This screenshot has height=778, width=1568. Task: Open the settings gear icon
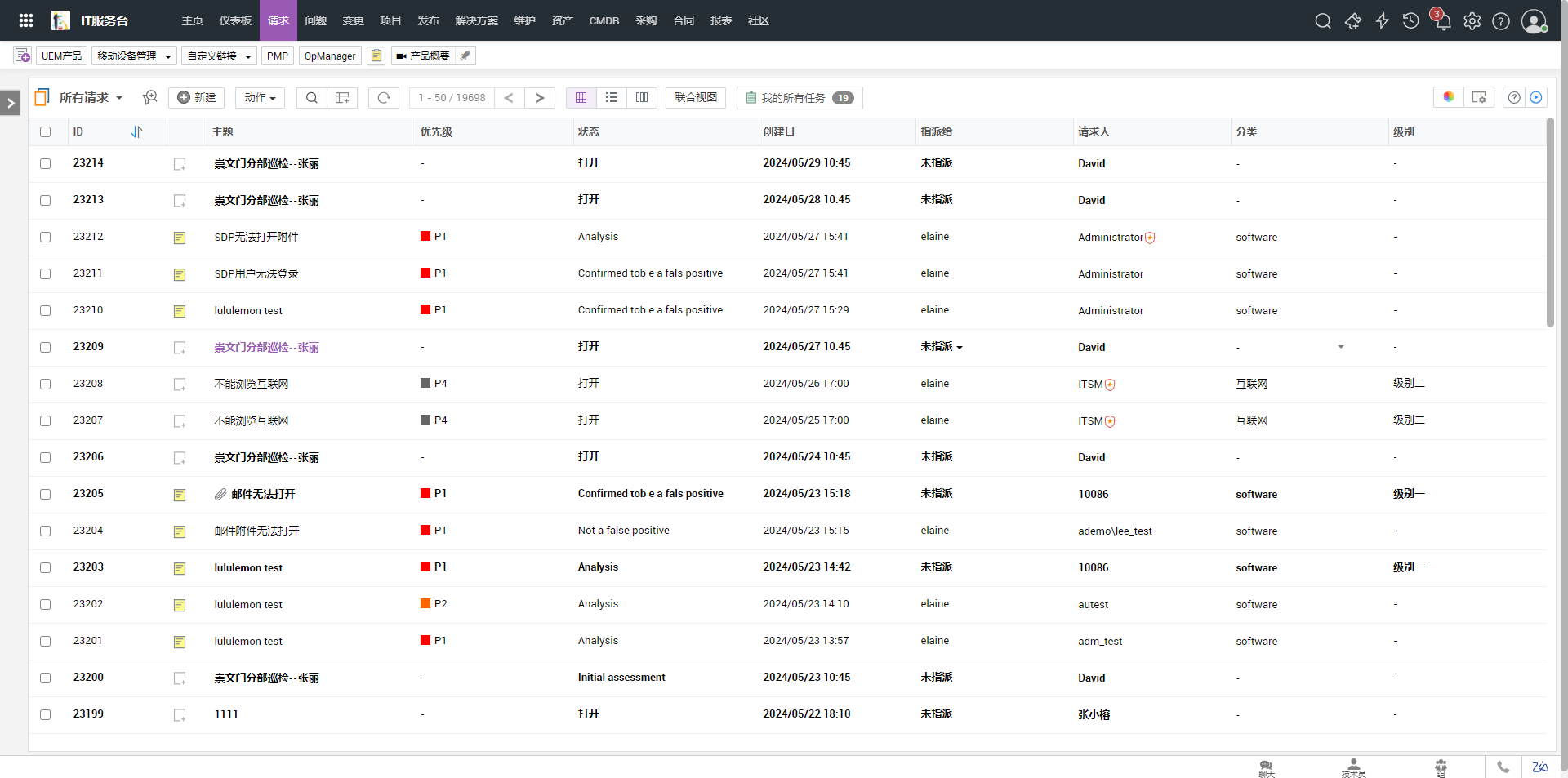(1472, 21)
